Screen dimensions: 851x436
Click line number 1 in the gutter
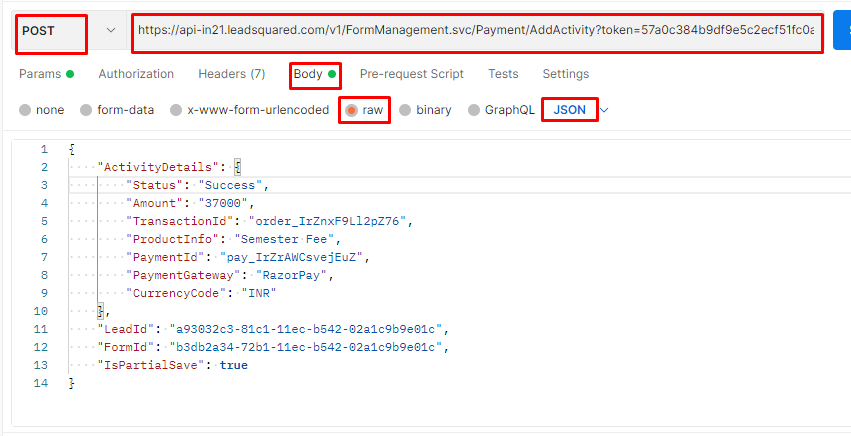click(44, 149)
